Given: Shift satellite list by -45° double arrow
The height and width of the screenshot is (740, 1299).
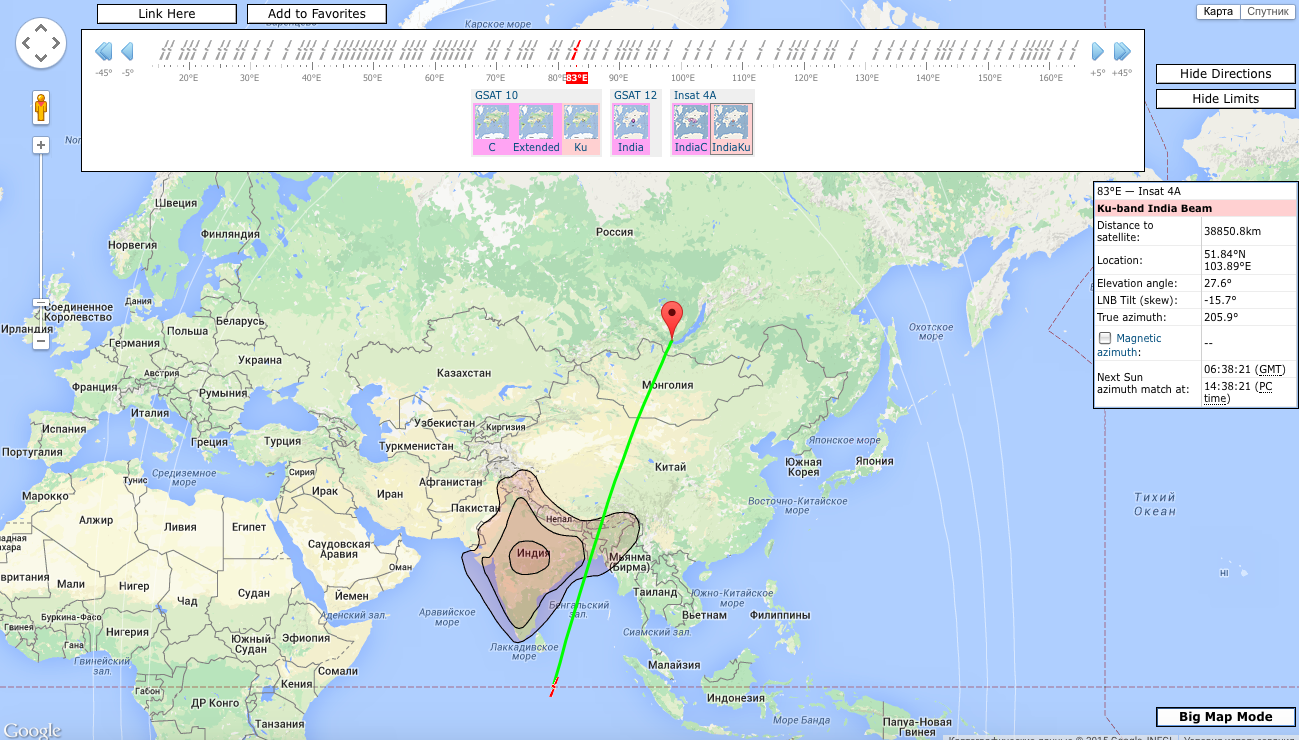Looking at the screenshot, I should [x=103, y=51].
